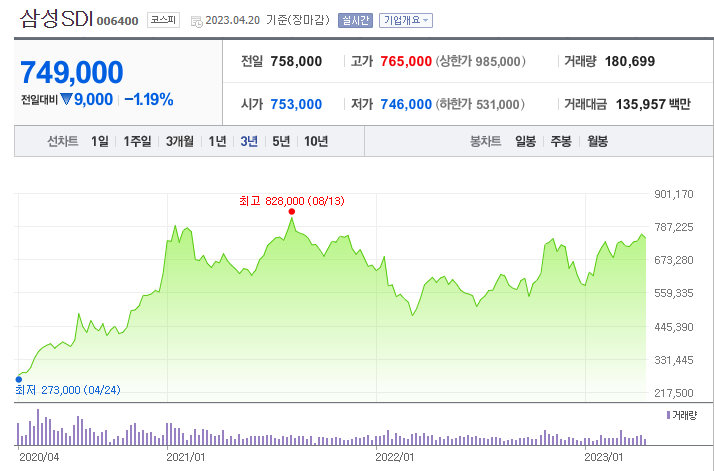This screenshot has width=714, height=471.
Task: Select the 1주일 line chart period
Action: pos(138,141)
